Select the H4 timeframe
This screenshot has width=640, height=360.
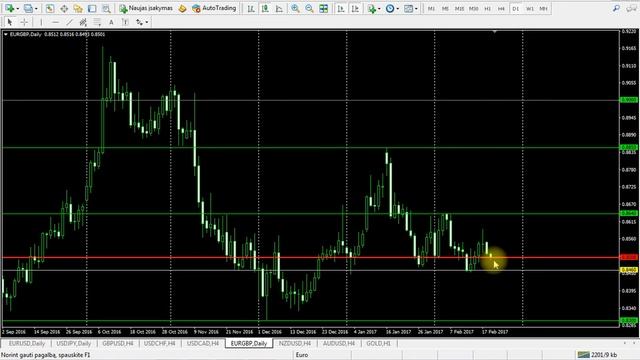pos(501,8)
